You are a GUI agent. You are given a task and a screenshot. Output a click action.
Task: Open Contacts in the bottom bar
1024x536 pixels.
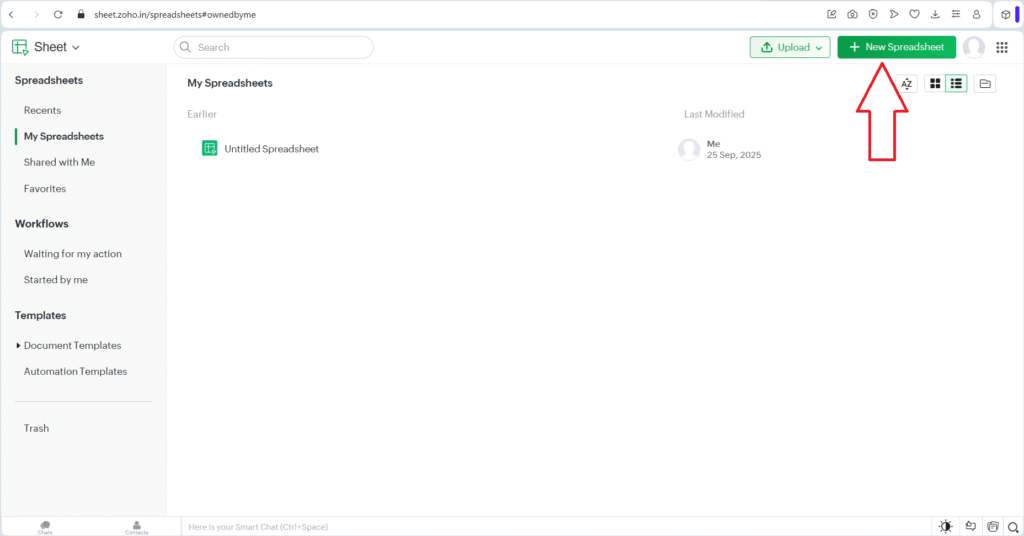coord(136,528)
